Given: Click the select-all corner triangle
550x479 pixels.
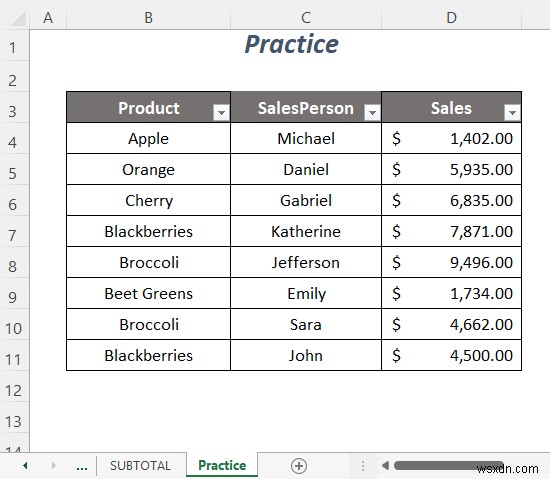Looking at the screenshot, I should [x=18, y=18].
